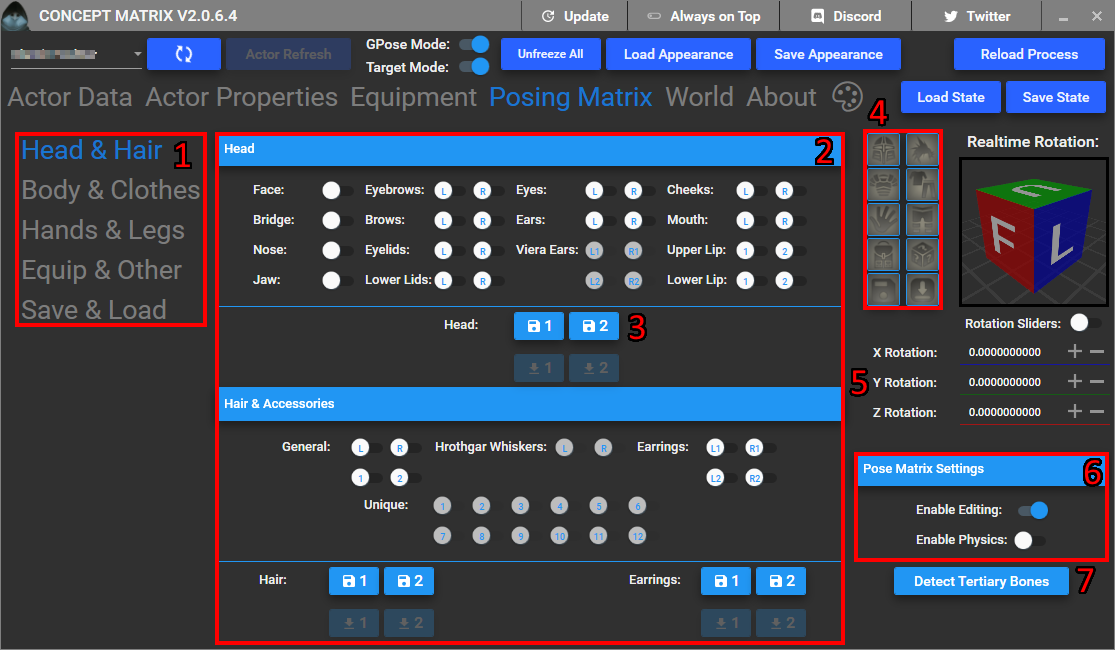Viewport: 1115px width, 650px height.
Task: Expand the actor name dropdown arrow
Action: click(x=137, y=54)
